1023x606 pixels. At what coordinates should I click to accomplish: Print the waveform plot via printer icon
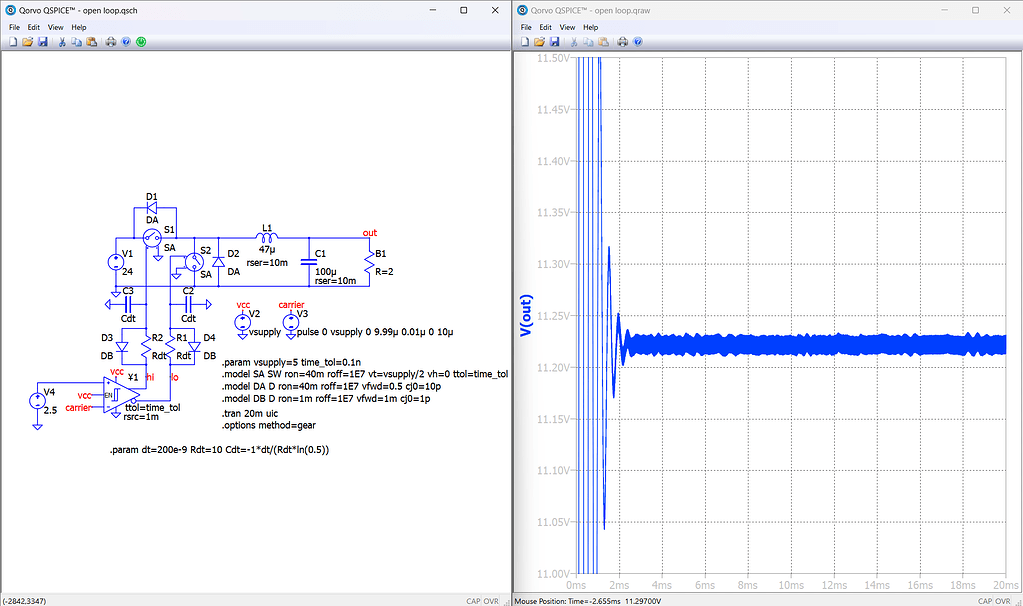tap(622, 42)
